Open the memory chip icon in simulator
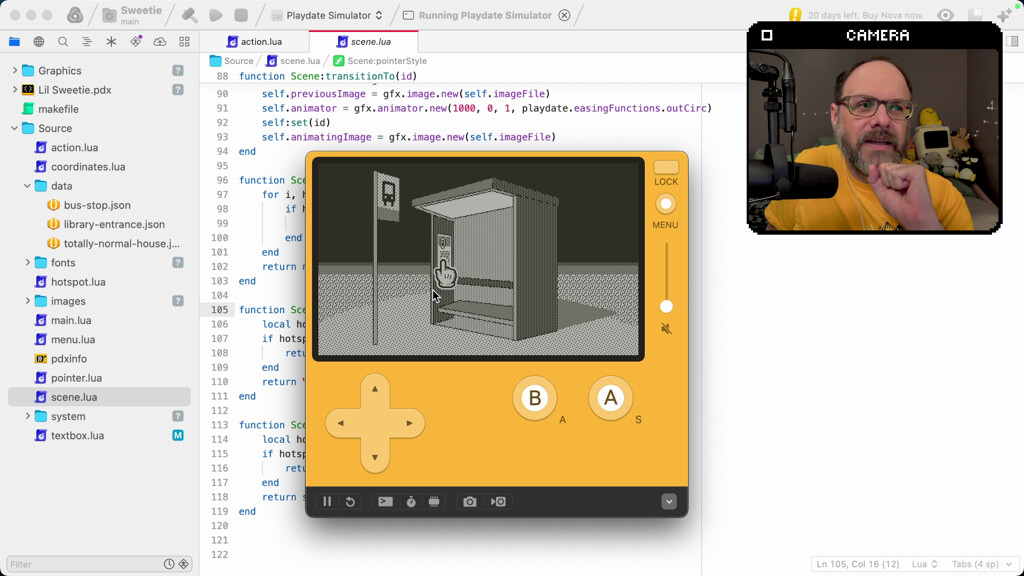This screenshot has width=1024, height=576. (434, 502)
